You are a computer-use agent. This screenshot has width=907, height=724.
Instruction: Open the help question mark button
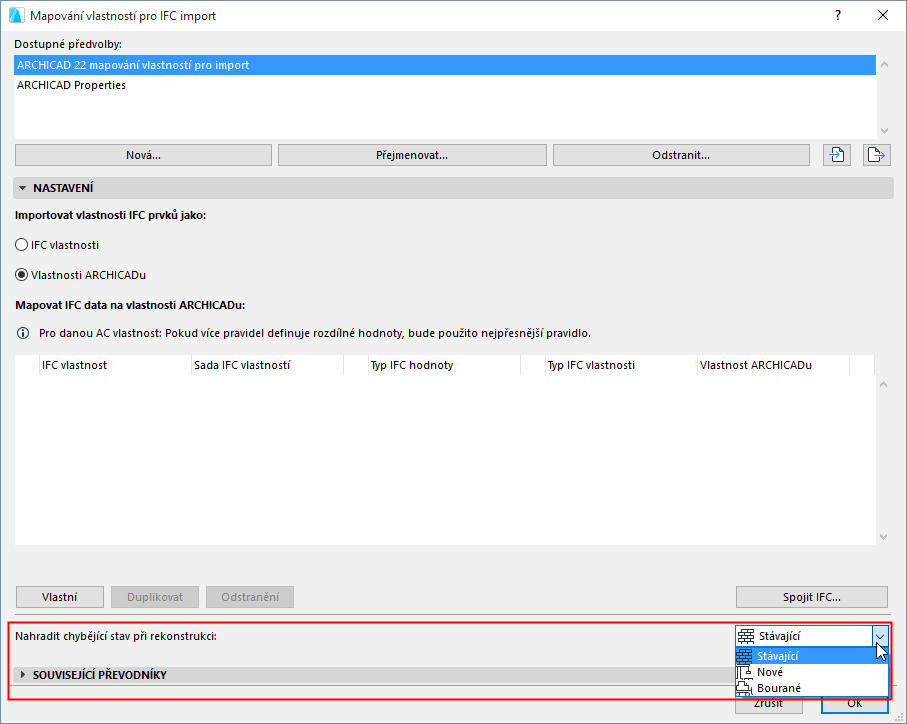(838, 16)
